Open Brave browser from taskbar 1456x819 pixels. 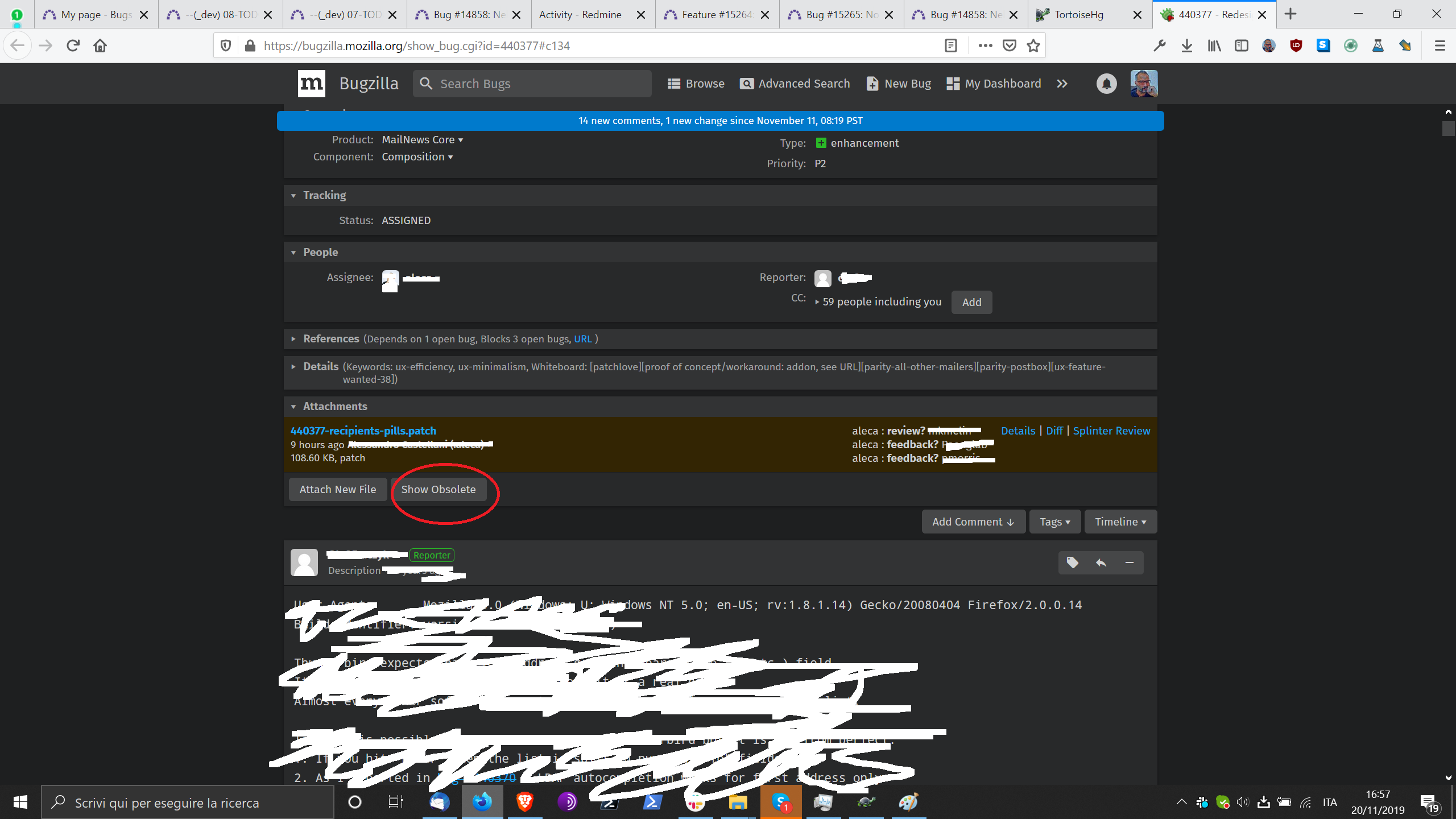[524, 802]
